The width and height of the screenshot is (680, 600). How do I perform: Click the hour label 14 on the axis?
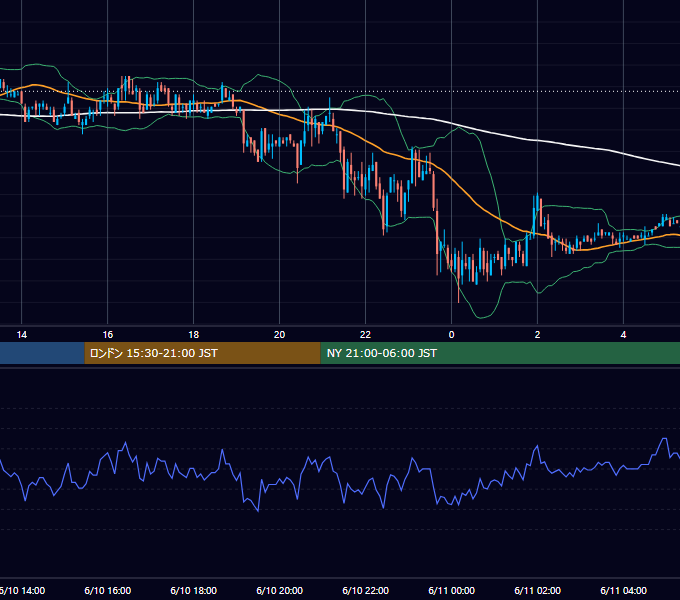(22, 335)
